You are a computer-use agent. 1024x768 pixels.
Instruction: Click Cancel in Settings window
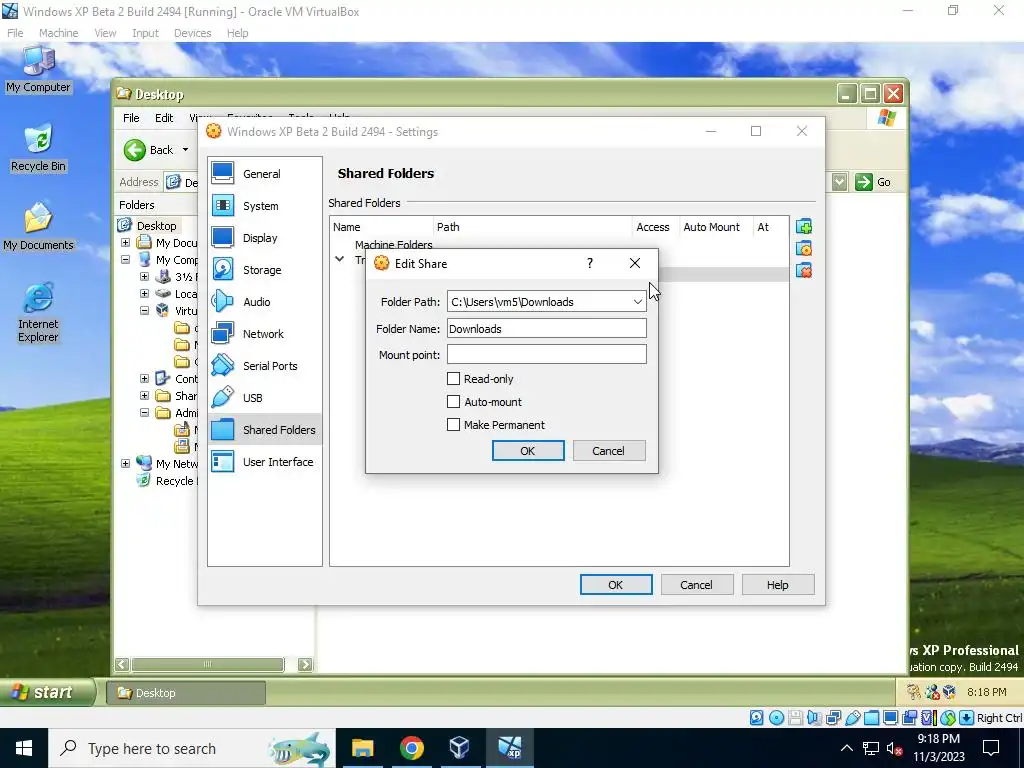coord(696,584)
